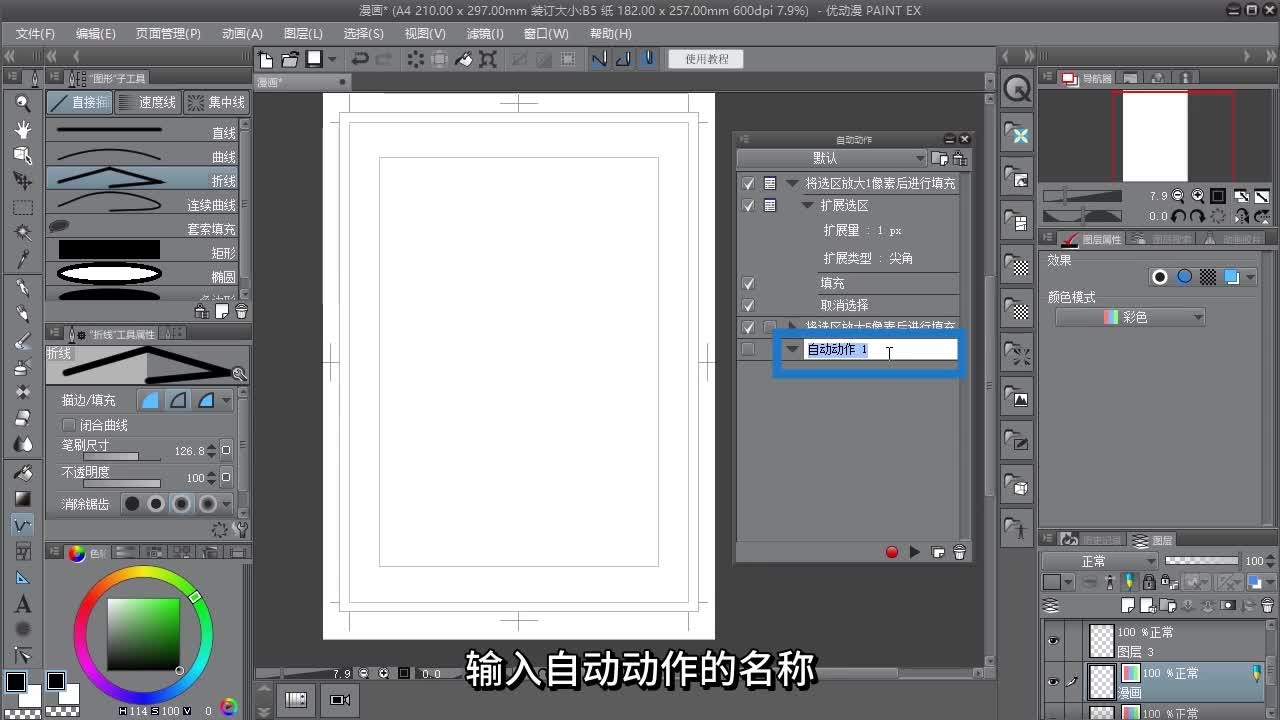The image size is (1280, 720).
Task: Select the 集中线 tool group
Action: pos(216,102)
